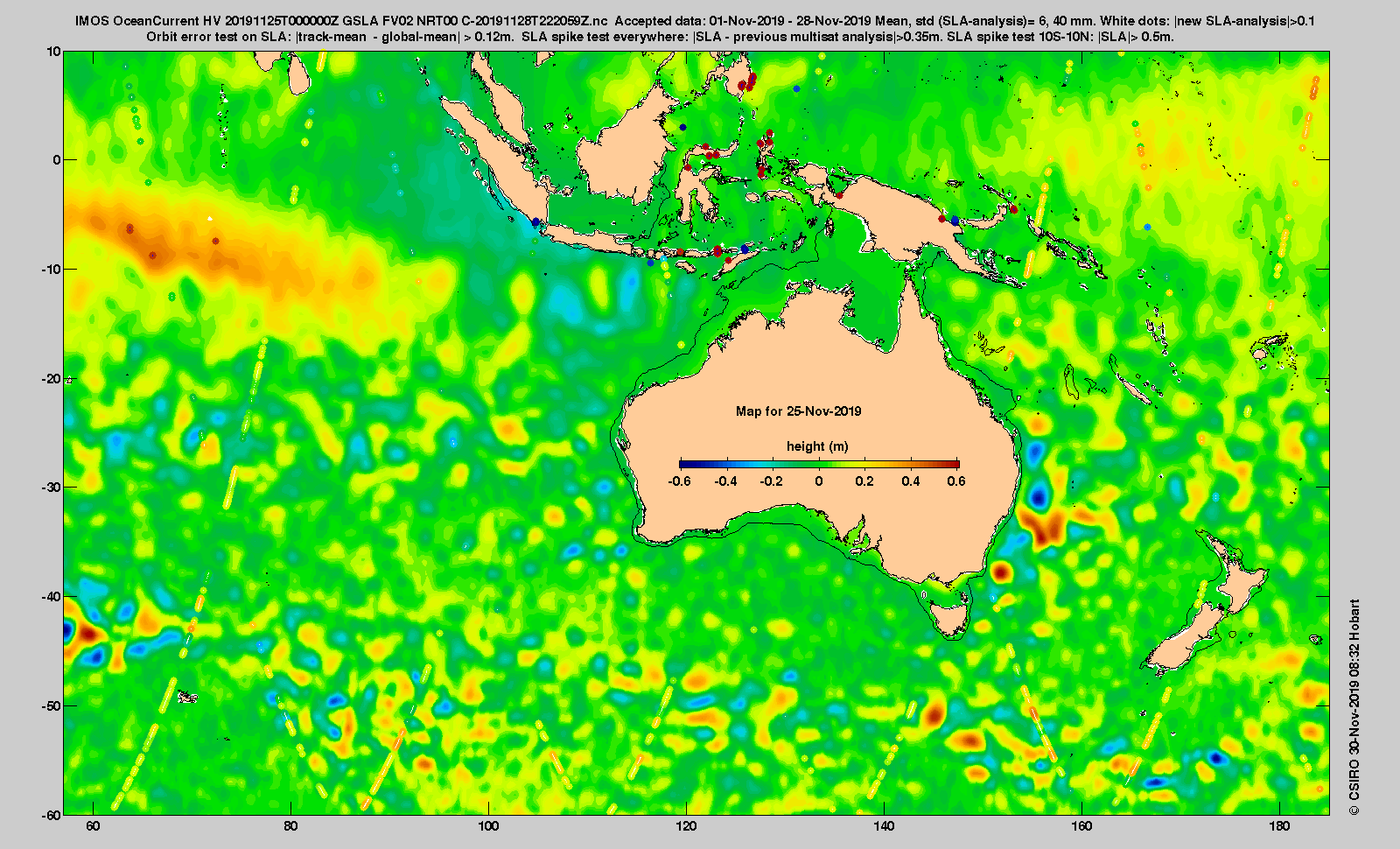Click longitude axis label 80
The height and width of the screenshot is (849, 1400).
[x=290, y=826]
